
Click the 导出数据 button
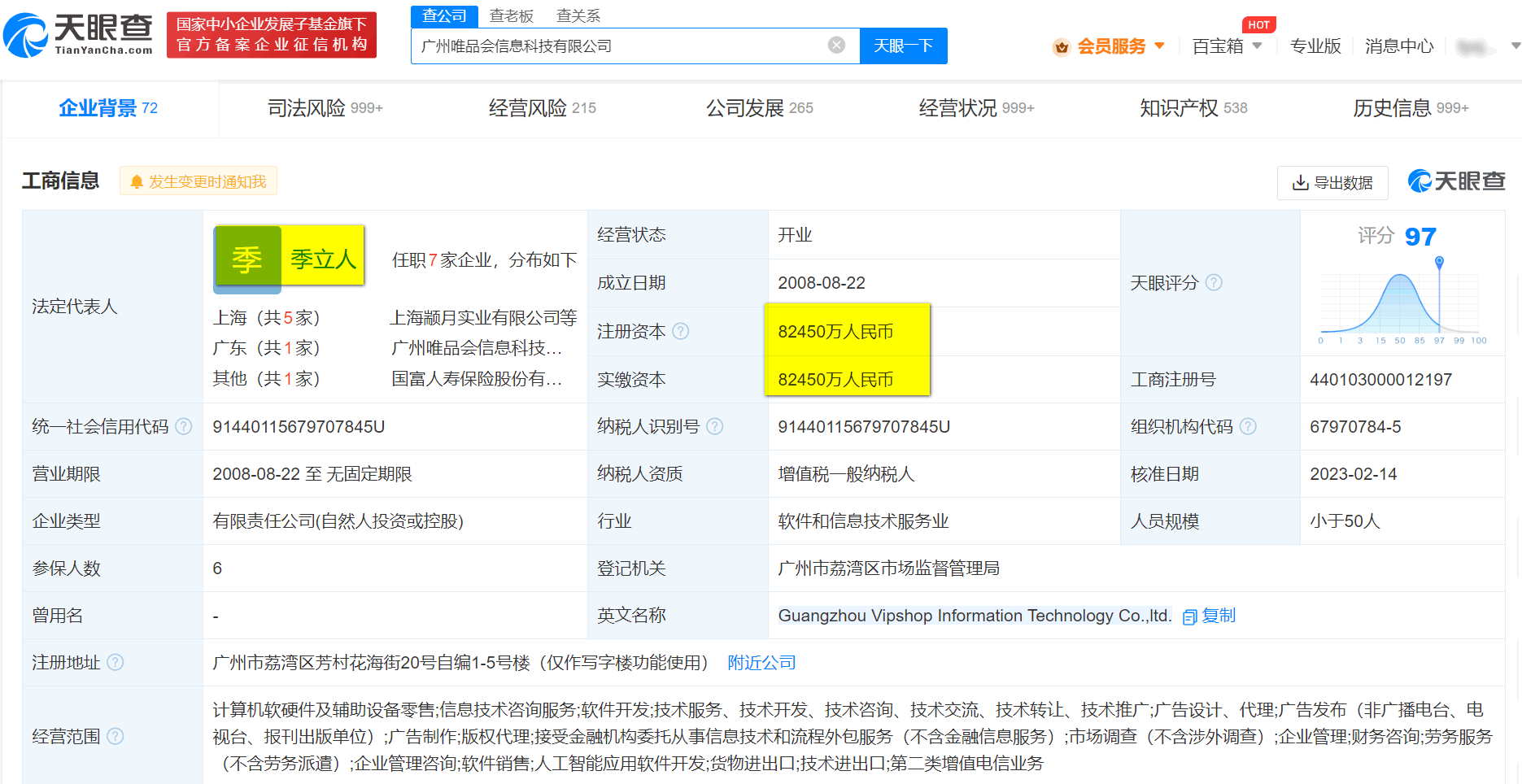click(1332, 183)
